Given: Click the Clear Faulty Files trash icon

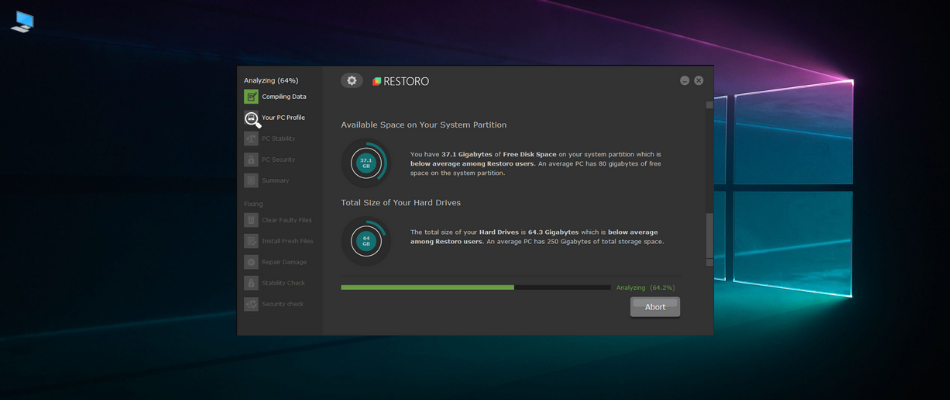Looking at the screenshot, I should coord(251,220).
